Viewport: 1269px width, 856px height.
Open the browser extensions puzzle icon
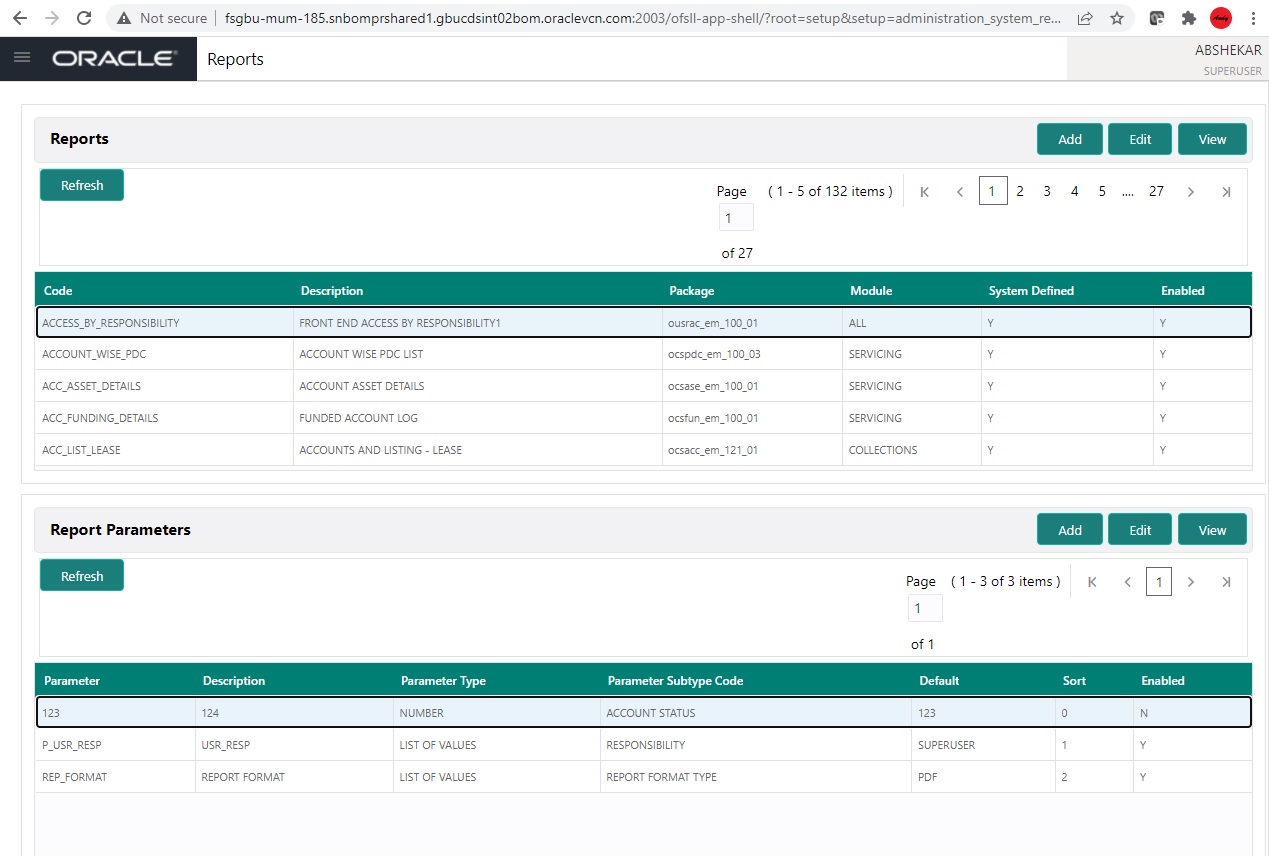click(x=1188, y=18)
